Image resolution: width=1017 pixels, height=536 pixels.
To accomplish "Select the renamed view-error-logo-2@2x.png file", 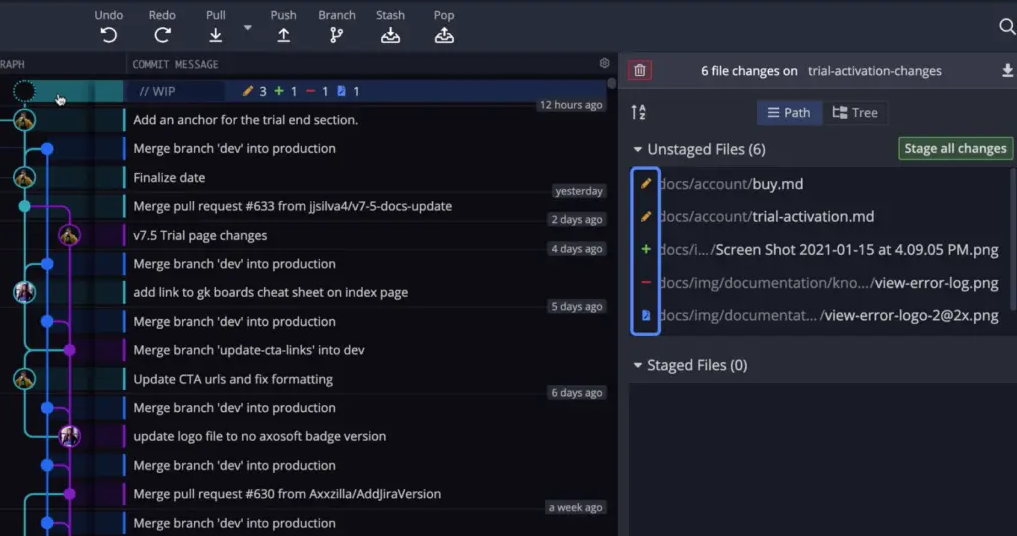I will pyautogui.click(x=820, y=315).
